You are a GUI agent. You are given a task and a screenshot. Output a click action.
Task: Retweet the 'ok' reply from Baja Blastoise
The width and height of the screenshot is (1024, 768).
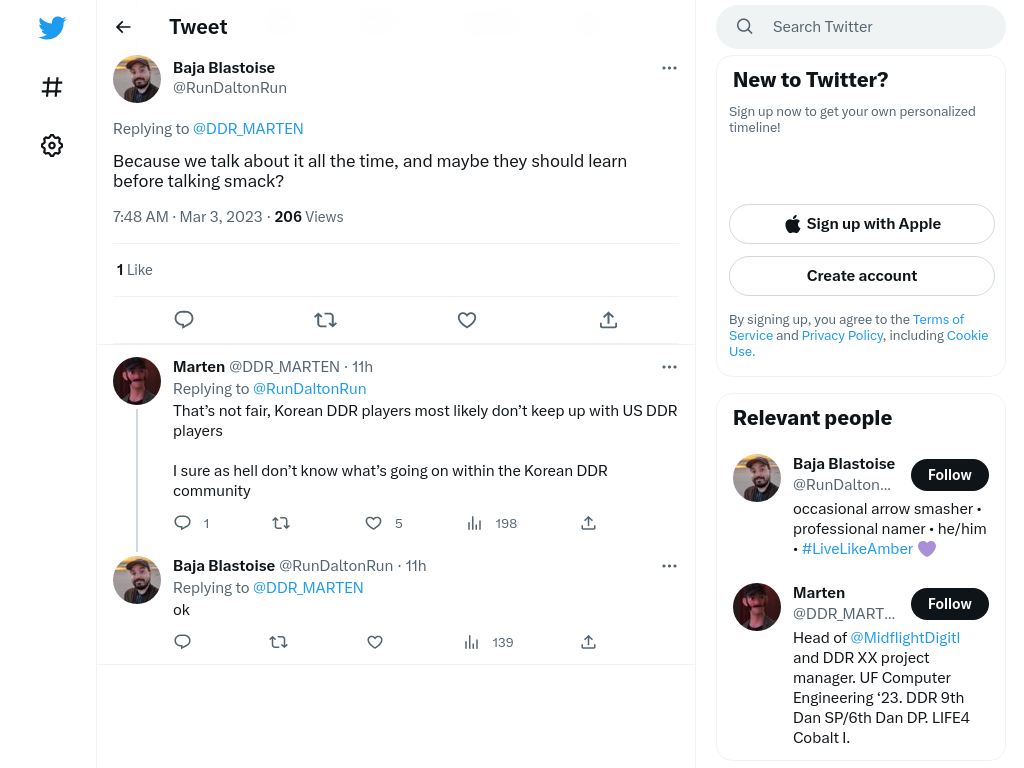pos(279,642)
